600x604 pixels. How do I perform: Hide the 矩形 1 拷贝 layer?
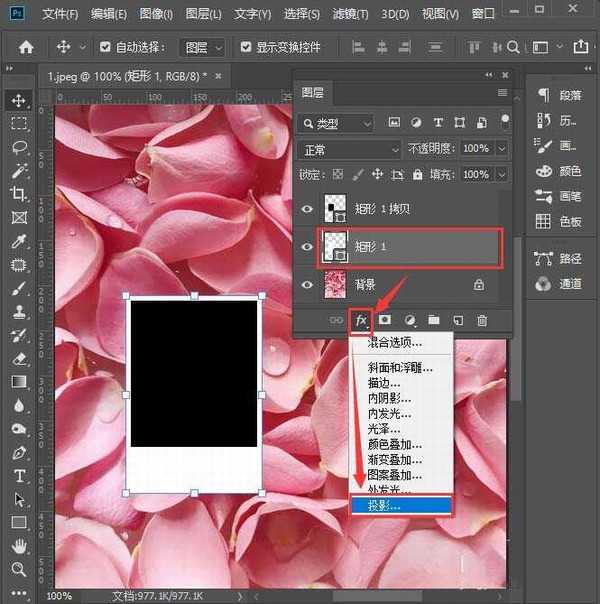[307, 209]
